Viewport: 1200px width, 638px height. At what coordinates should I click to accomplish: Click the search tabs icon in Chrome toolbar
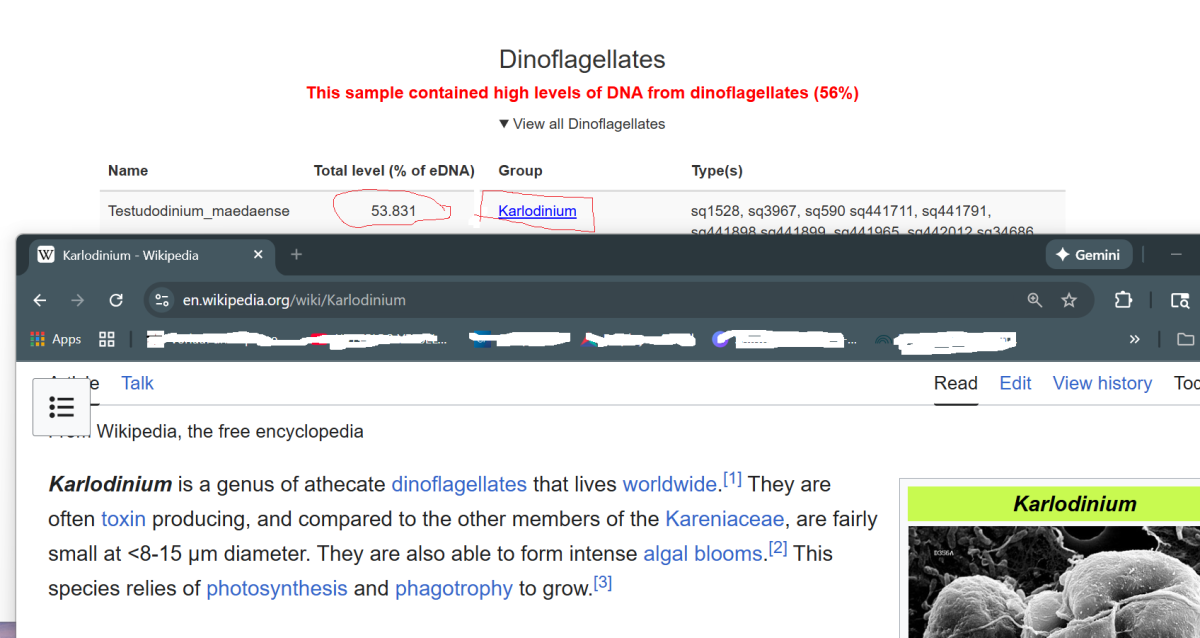point(1180,300)
